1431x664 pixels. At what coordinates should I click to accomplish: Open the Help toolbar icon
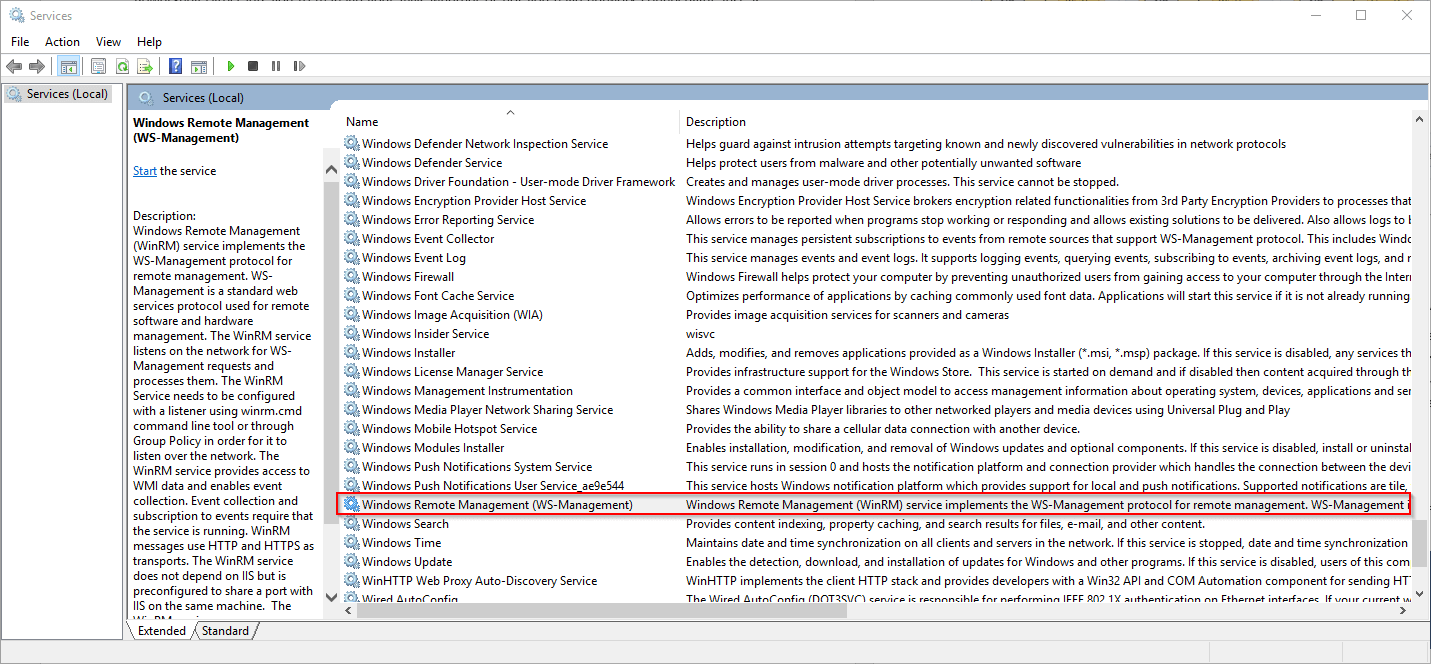click(175, 66)
